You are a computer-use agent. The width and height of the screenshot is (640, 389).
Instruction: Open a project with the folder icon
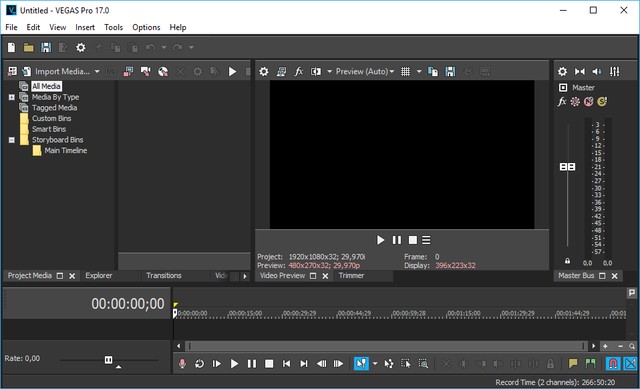(29, 48)
